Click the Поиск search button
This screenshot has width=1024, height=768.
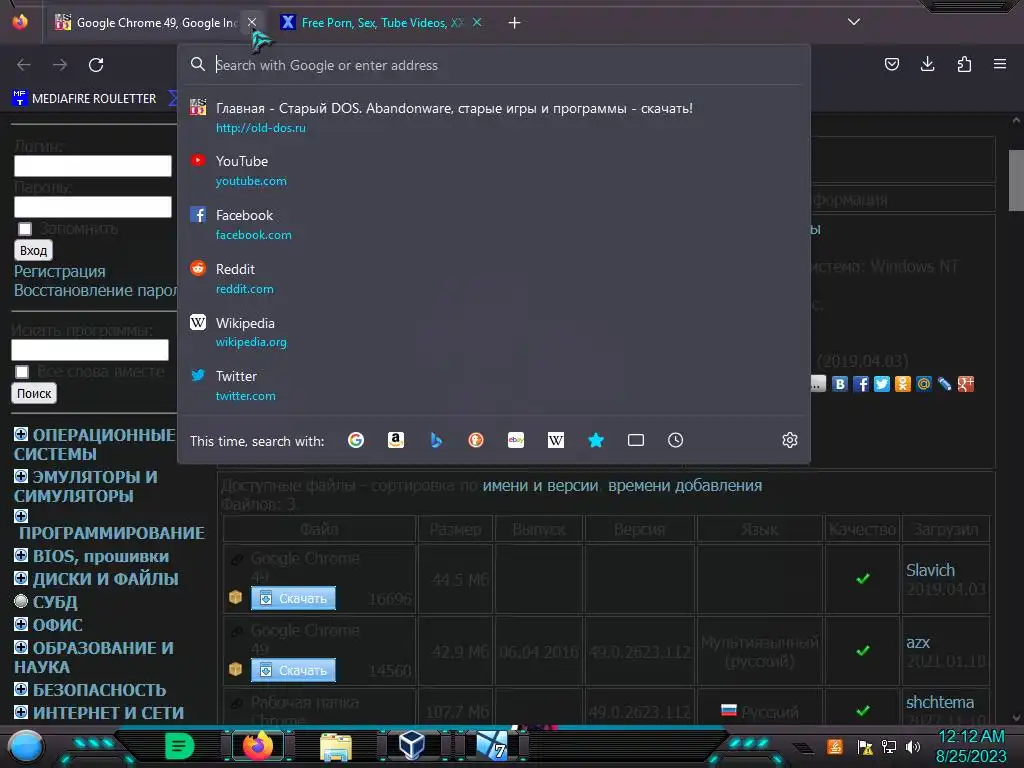34,393
